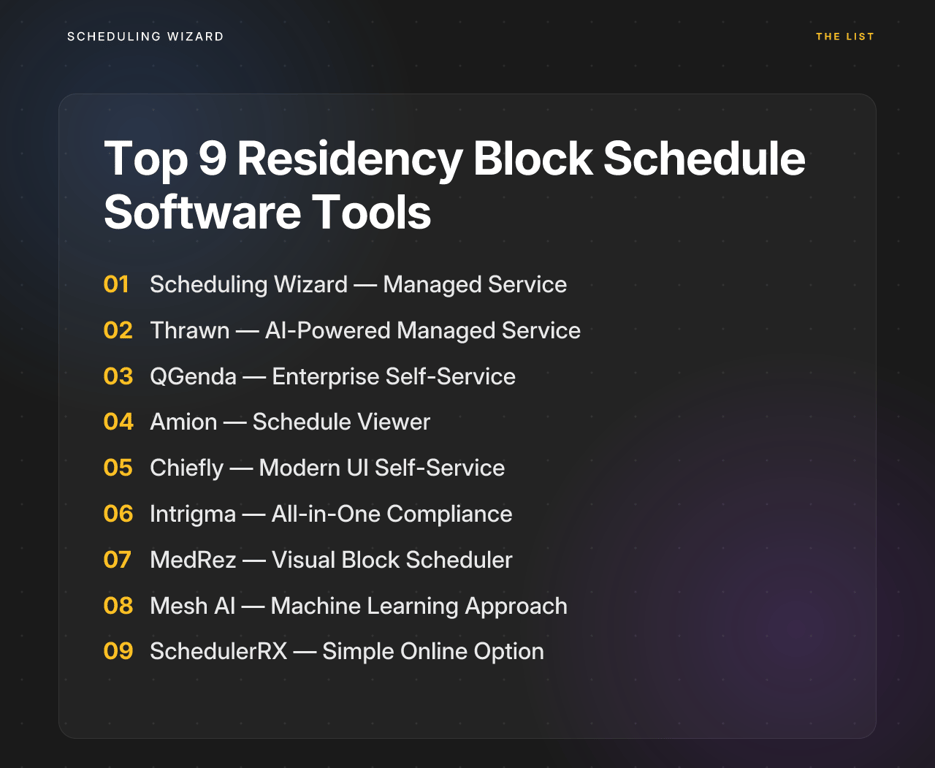The height and width of the screenshot is (768, 935).
Task: Click the number 03 marker
Action: pyautogui.click(x=118, y=376)
